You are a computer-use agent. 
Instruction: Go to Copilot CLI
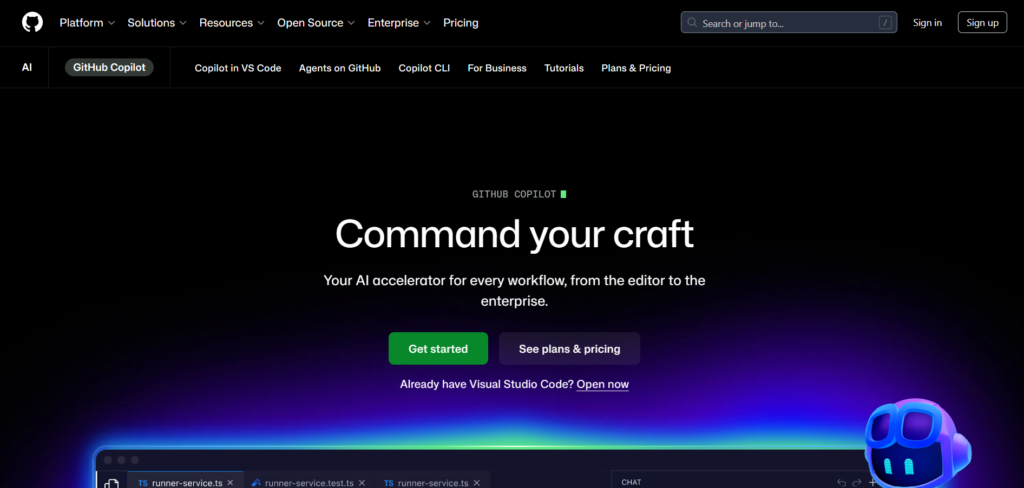(424, 68)
